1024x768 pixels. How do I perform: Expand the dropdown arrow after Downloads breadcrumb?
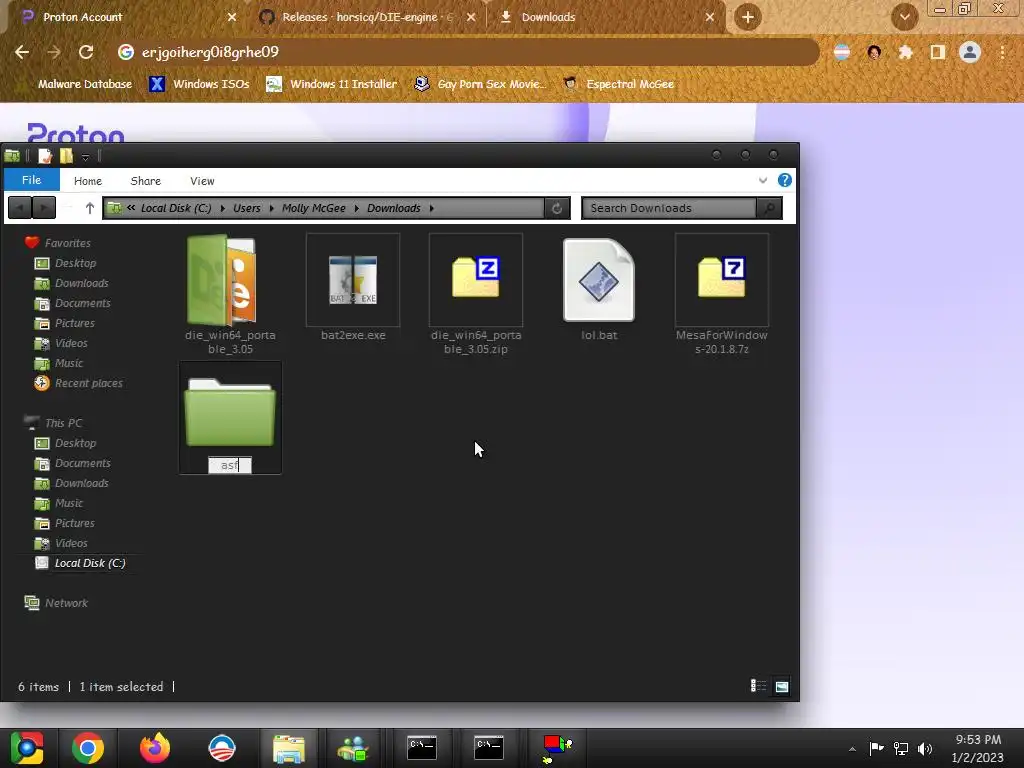432,208
